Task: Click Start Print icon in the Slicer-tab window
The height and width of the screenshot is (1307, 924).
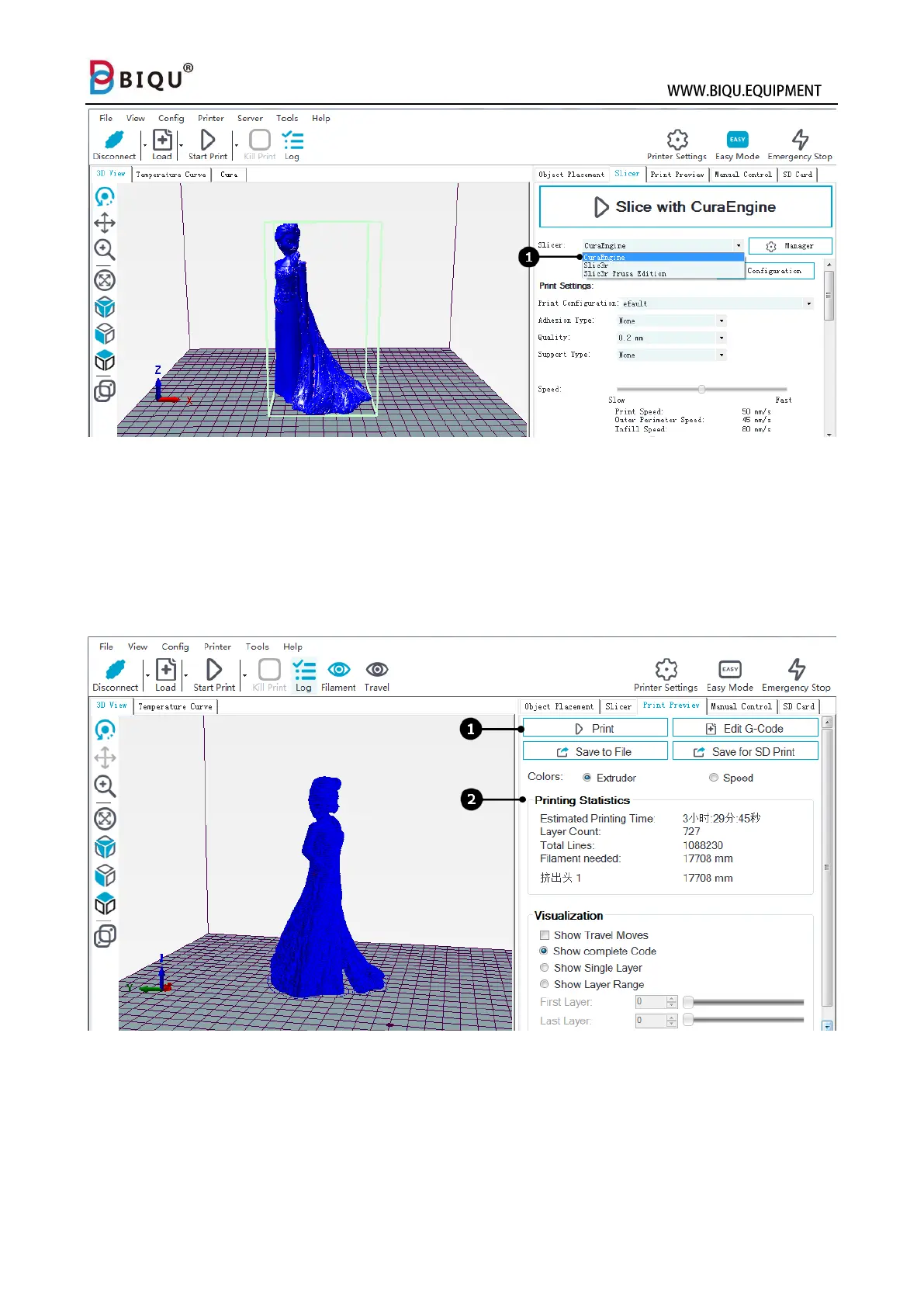Action: coord(207,140)
